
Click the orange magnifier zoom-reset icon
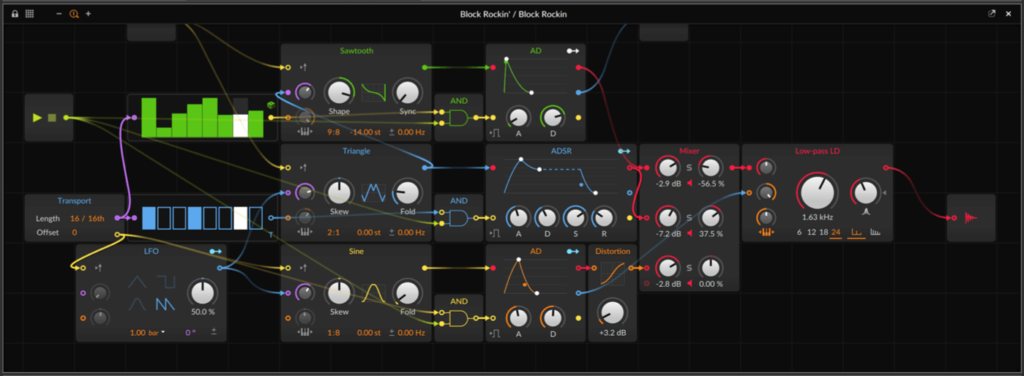pos(74,14)
